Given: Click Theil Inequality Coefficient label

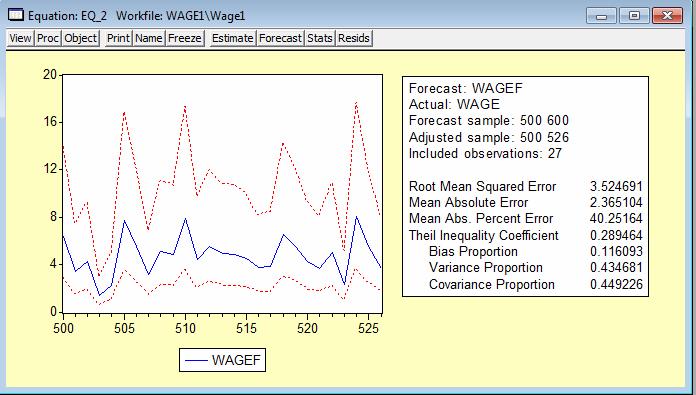Looking at the screenshot, I should tap(483, 235).
